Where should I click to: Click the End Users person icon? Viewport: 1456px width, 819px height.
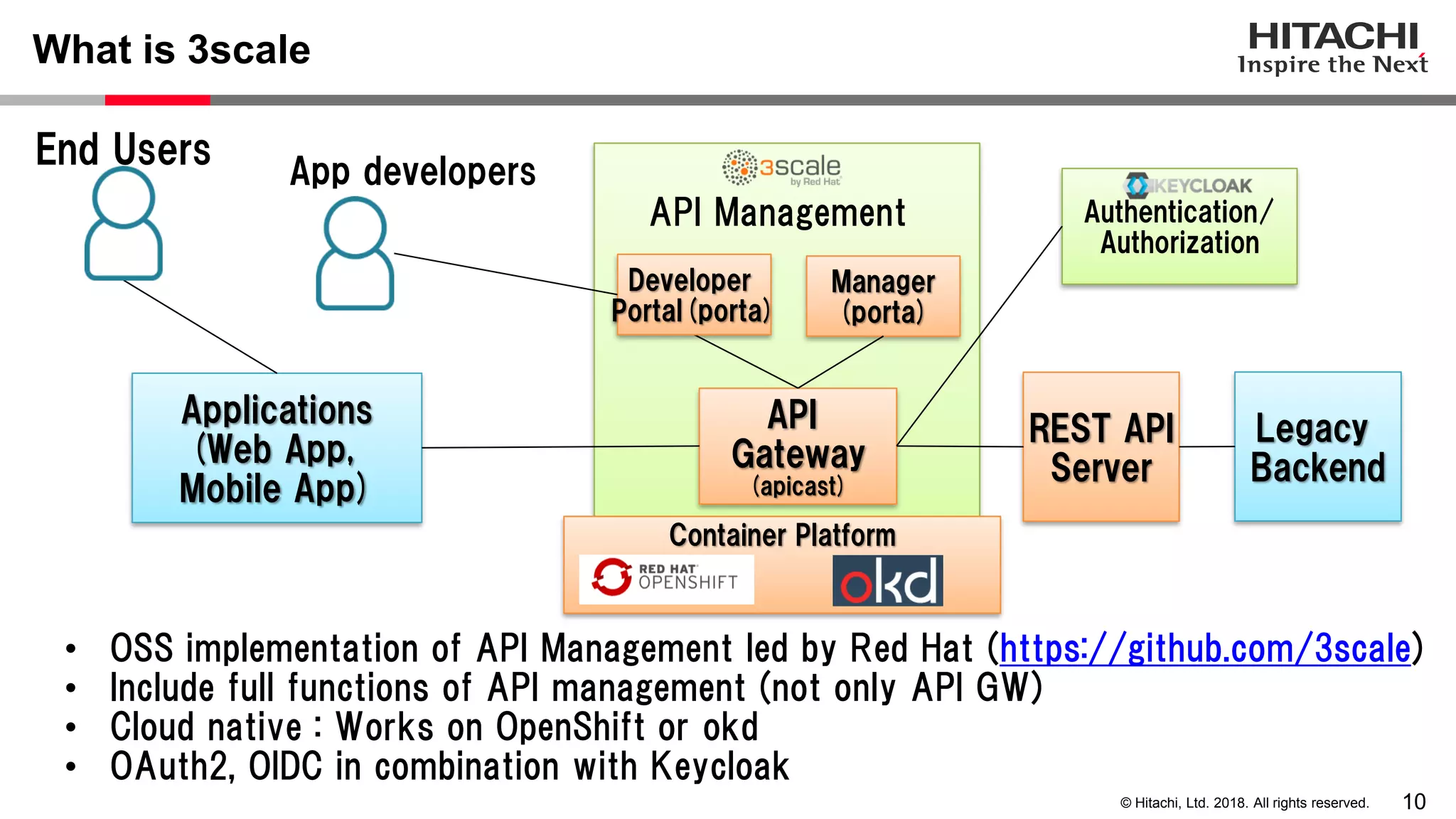click(x=124, y=224)
